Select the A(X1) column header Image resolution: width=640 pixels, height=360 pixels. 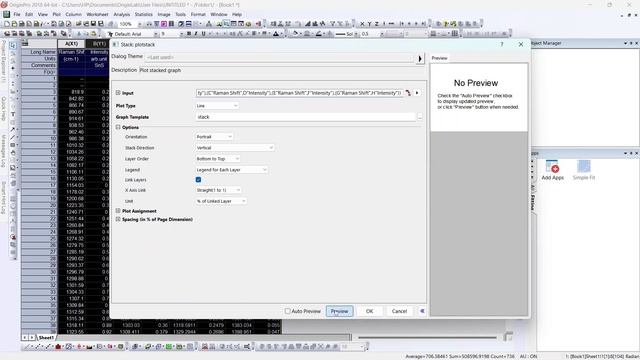coord(71,44)
